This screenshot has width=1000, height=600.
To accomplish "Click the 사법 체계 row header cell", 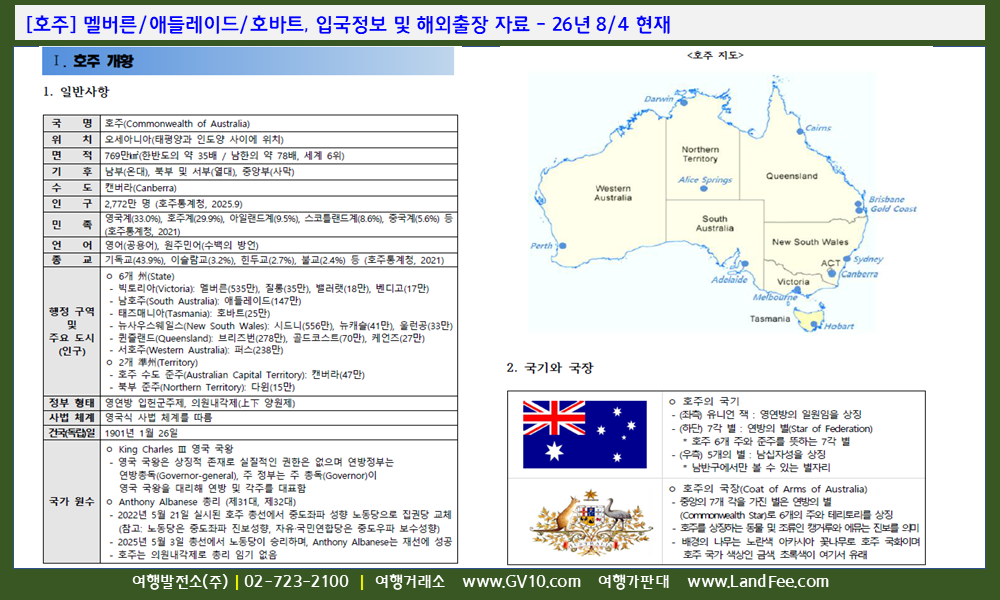I will point(72,418).
